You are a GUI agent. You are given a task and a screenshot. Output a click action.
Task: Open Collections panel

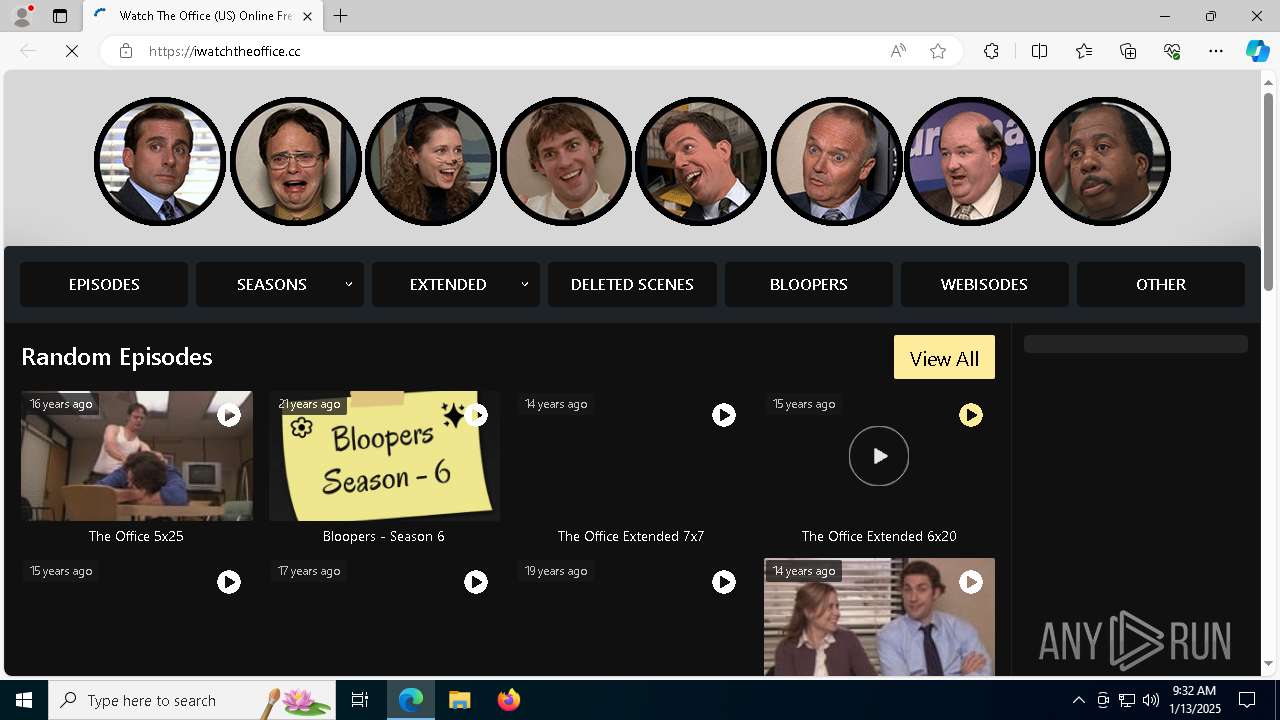[1128, 51]
